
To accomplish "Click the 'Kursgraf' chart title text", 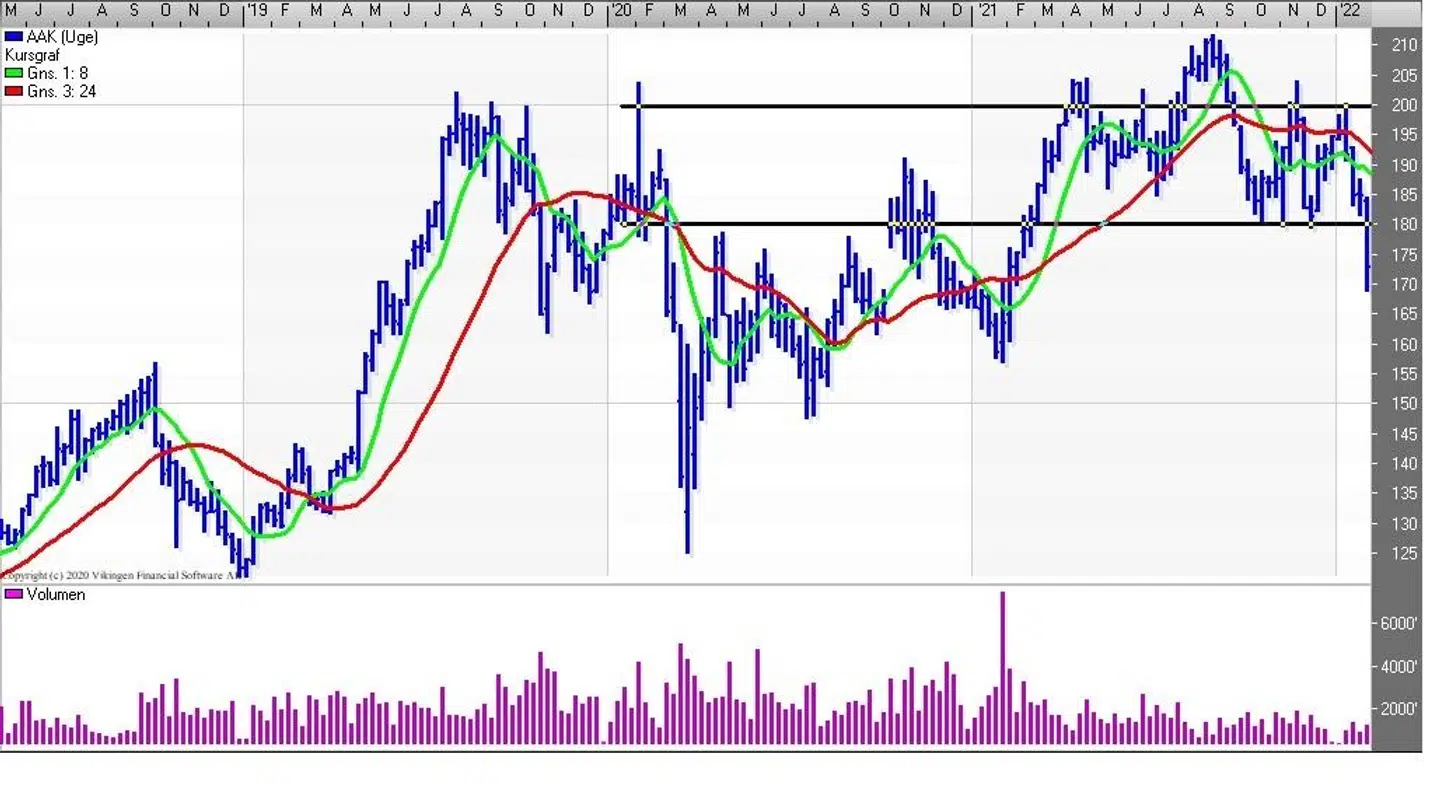I will tap(32, 55).
